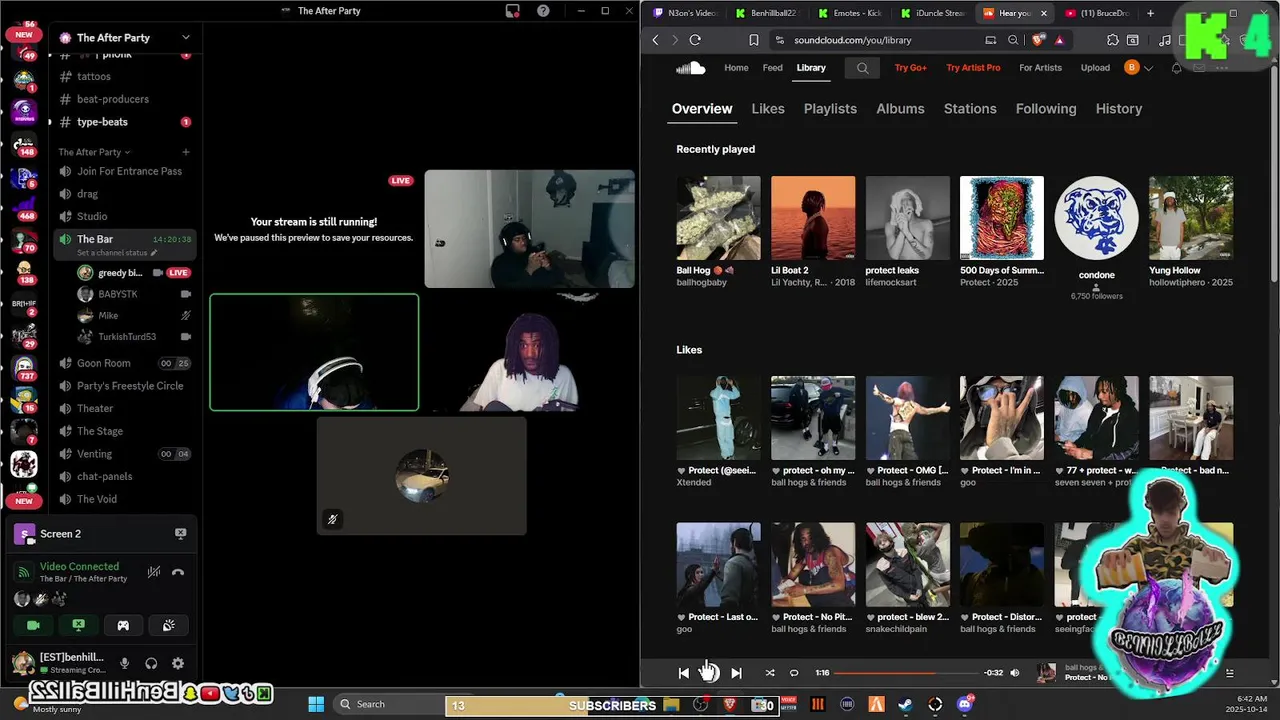Mute the Discord microphone
The image size is (1280, 720).
tap(125, 663)
